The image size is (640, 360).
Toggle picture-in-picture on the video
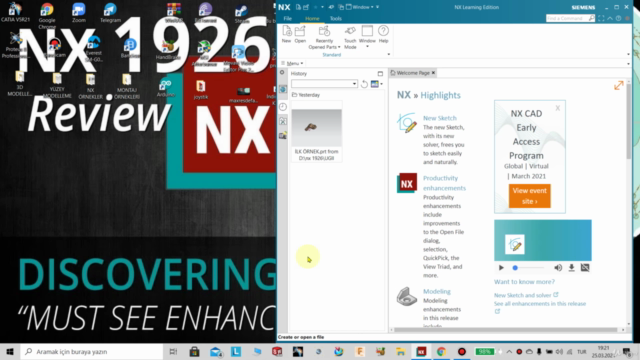(585, 268)
